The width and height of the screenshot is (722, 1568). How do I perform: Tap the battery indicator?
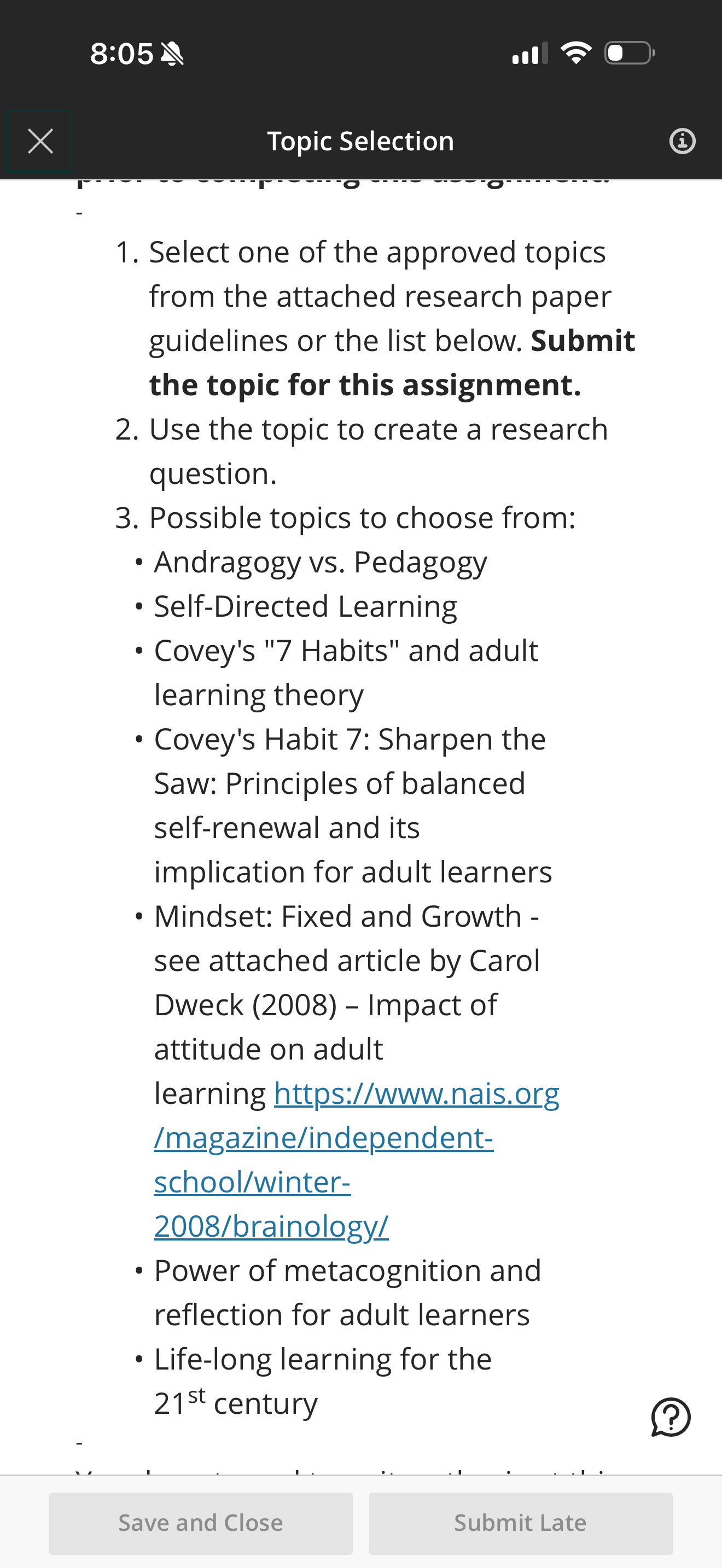click(x=630, y=53)
